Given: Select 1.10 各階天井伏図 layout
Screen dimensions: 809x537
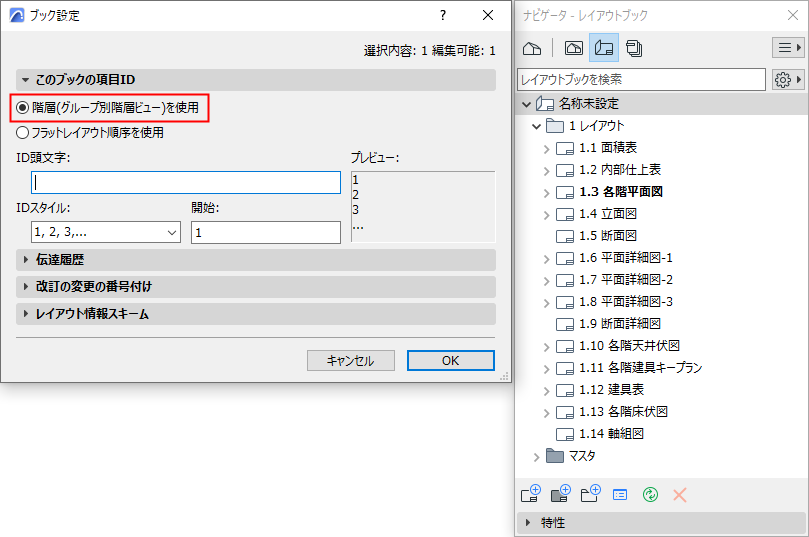Looking at the screenshot, I should pyautogui.click(x=629, y=346).
